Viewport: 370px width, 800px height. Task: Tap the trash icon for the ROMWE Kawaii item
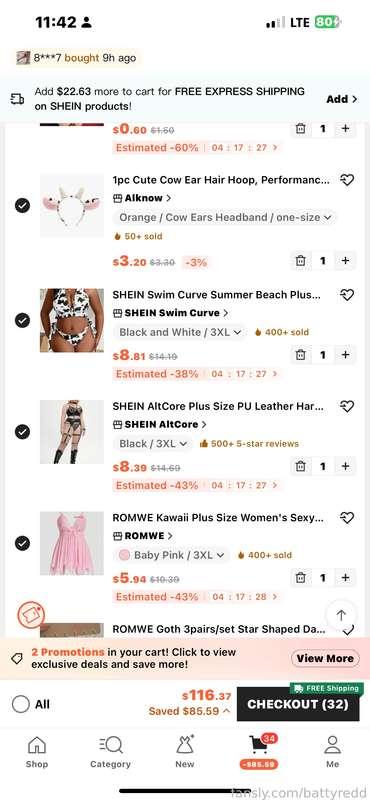click(x=301, y=578)
